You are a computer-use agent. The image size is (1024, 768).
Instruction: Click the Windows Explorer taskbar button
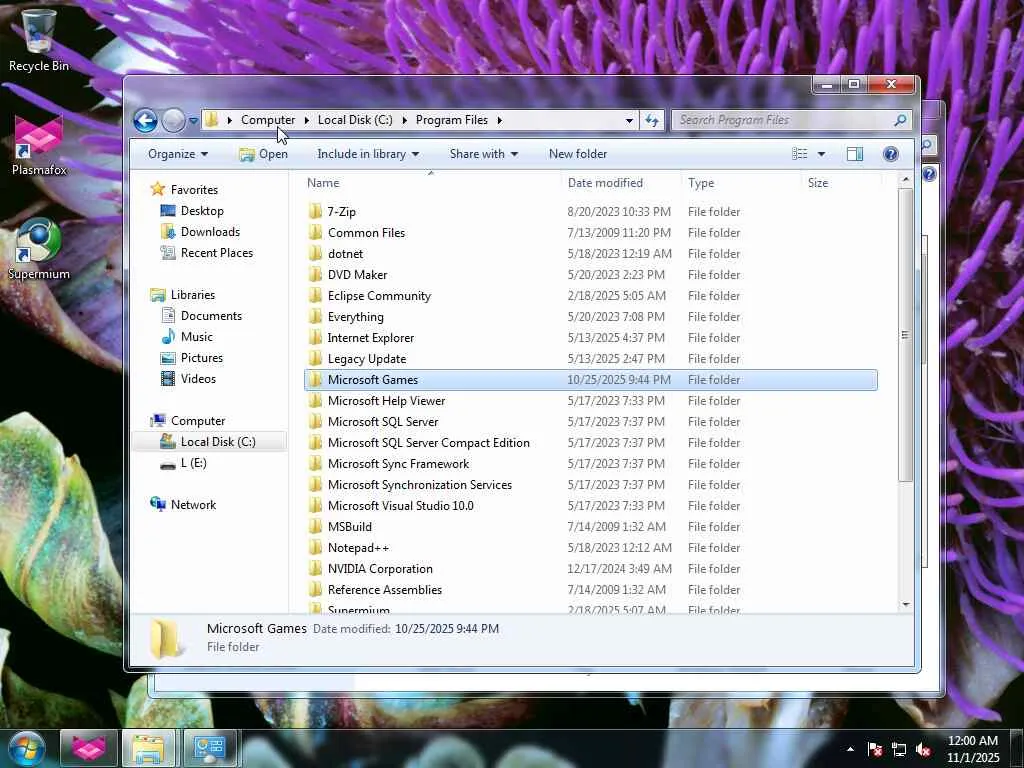(x=149, y=749)
